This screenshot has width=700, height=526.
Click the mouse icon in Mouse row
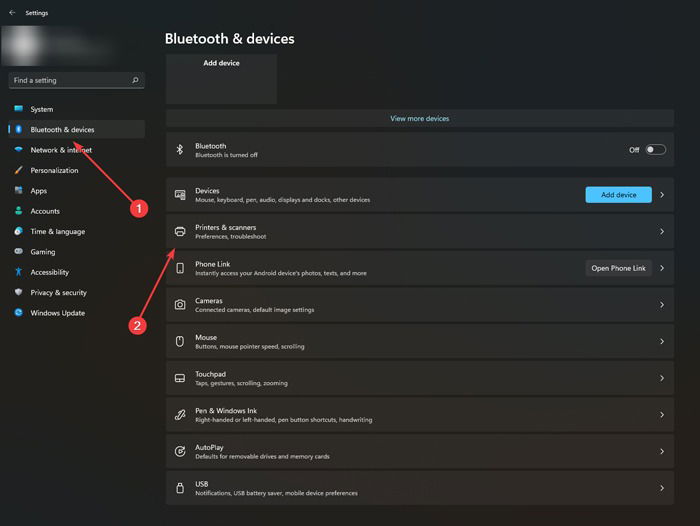(180, 341)
